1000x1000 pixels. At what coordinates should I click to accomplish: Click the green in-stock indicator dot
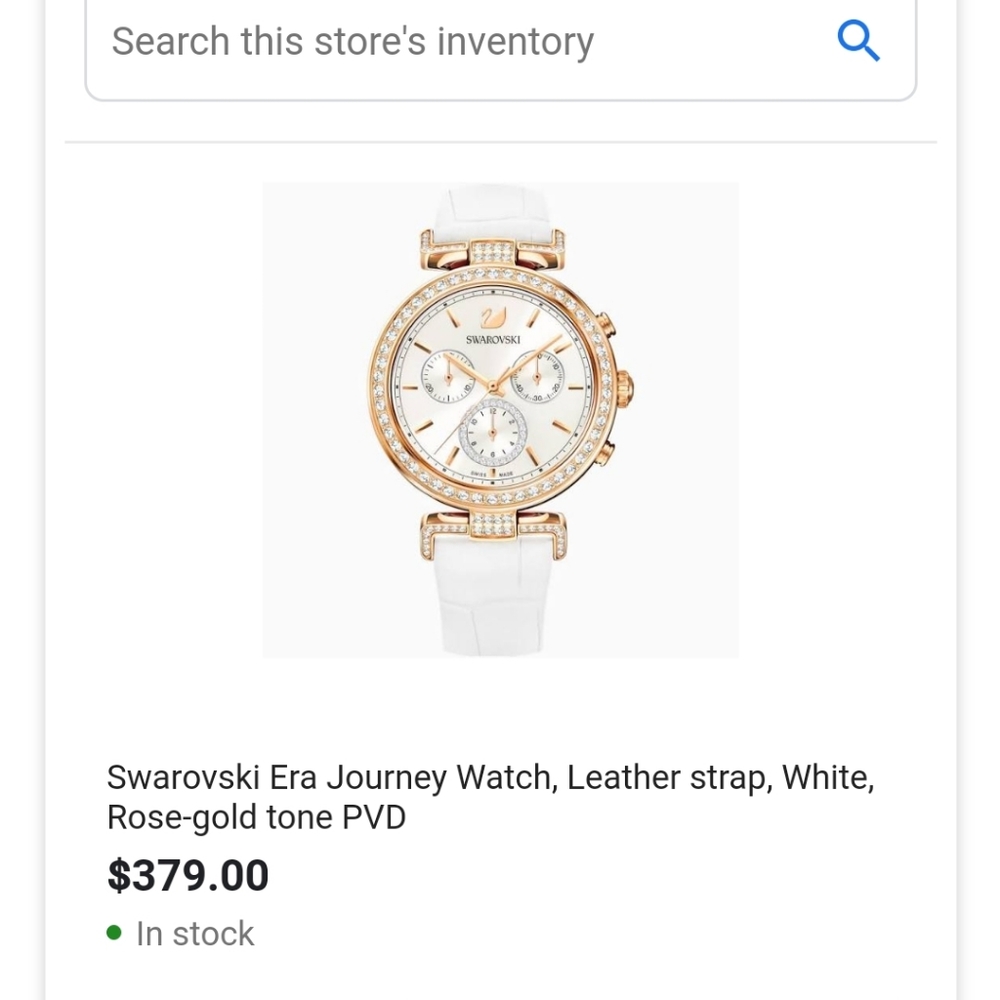[113, 931]
